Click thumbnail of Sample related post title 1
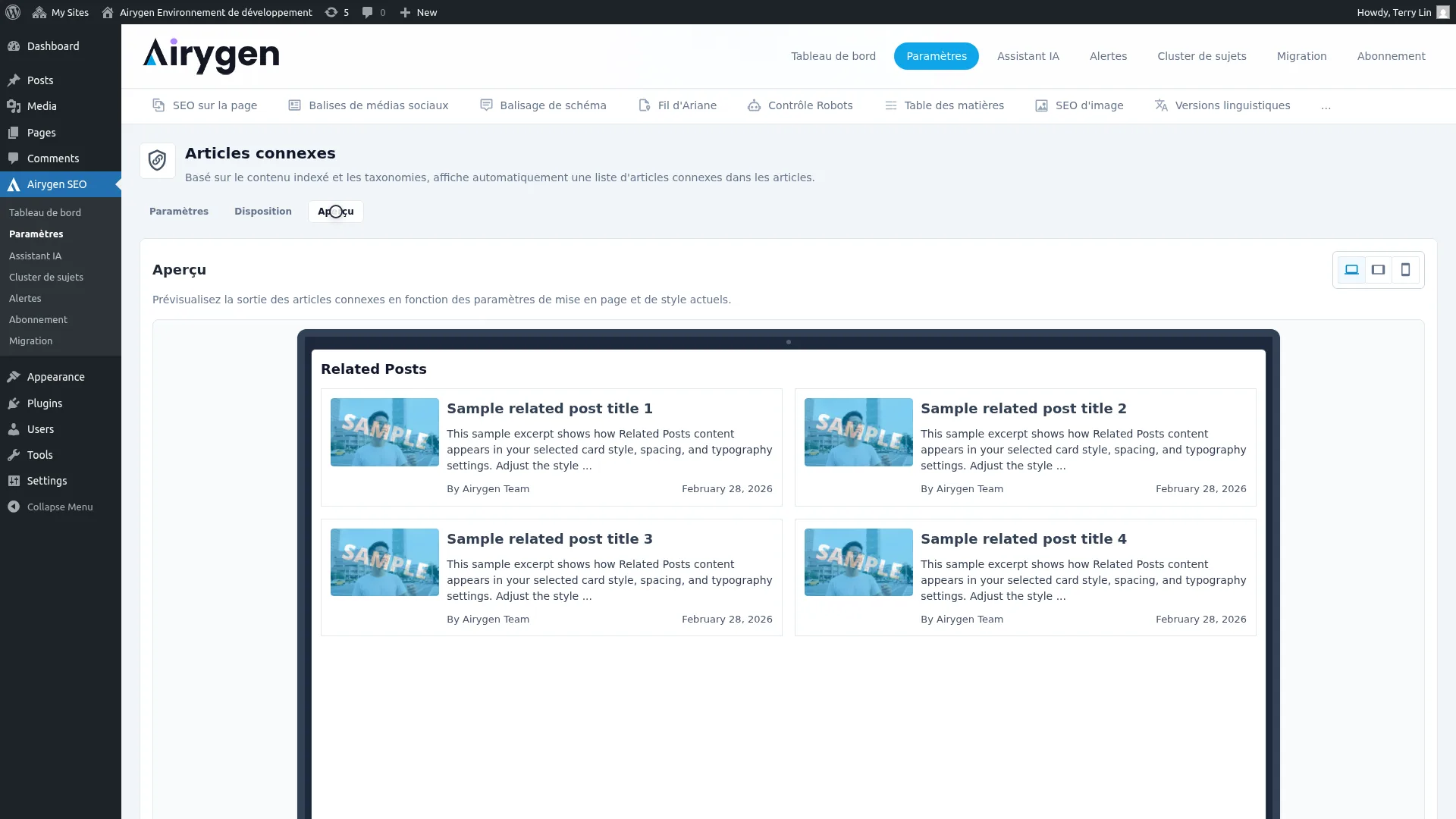The image size is (1456, 819). tap(384, 432)
